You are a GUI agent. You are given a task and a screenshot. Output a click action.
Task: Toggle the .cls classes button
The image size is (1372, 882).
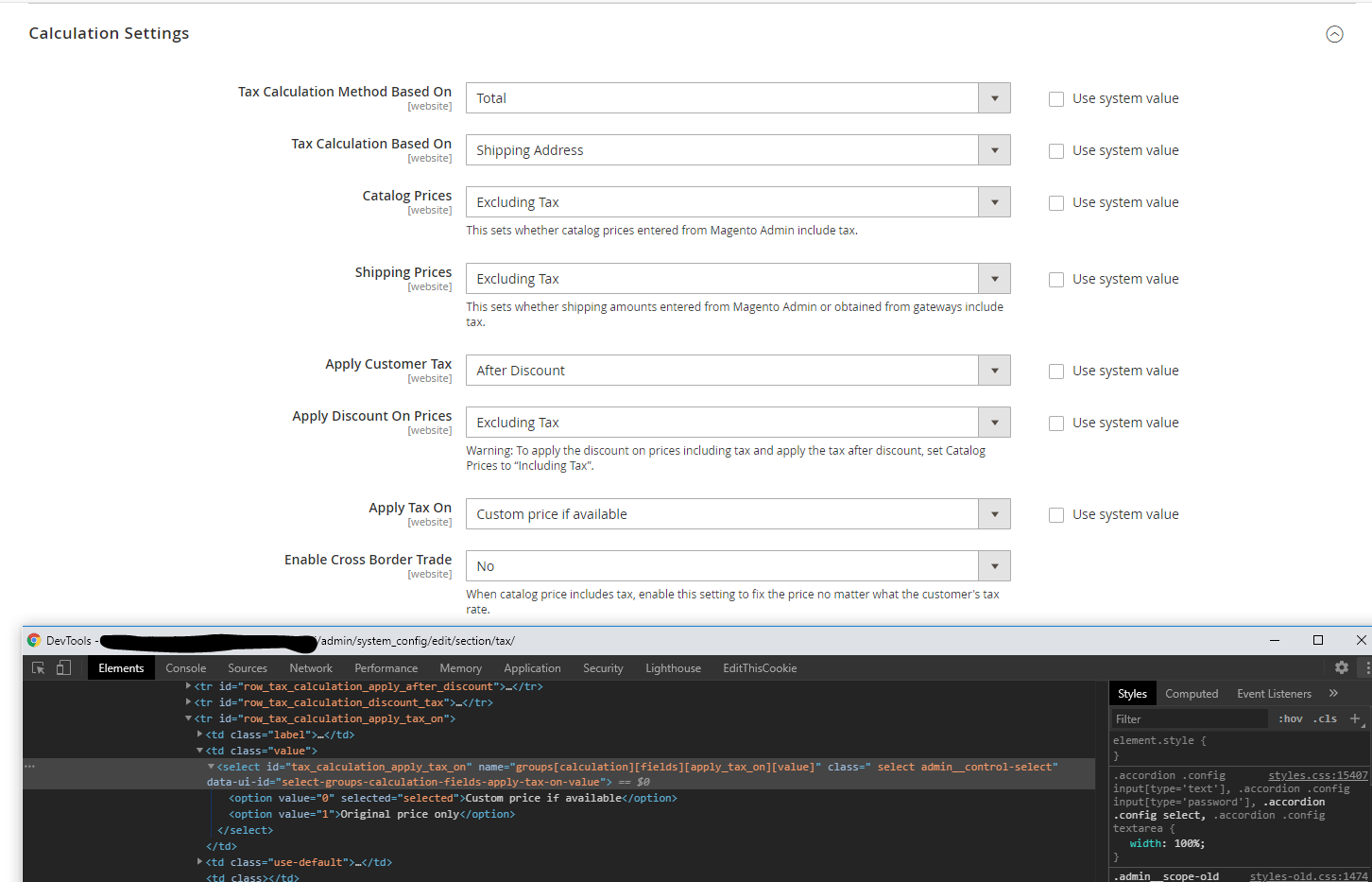coord(1325,718)
